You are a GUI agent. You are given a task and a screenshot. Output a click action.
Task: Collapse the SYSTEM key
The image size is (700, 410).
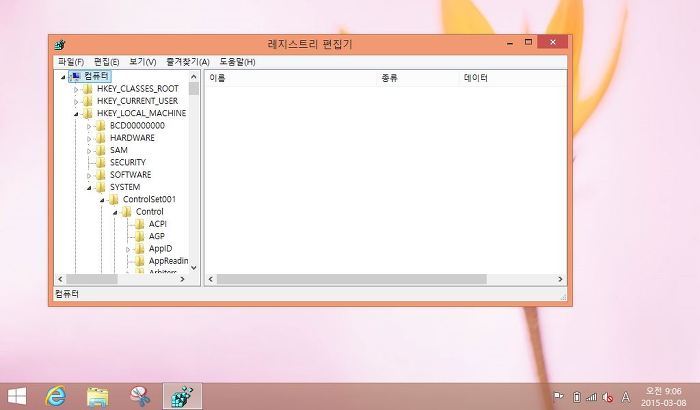coord(89,188)
